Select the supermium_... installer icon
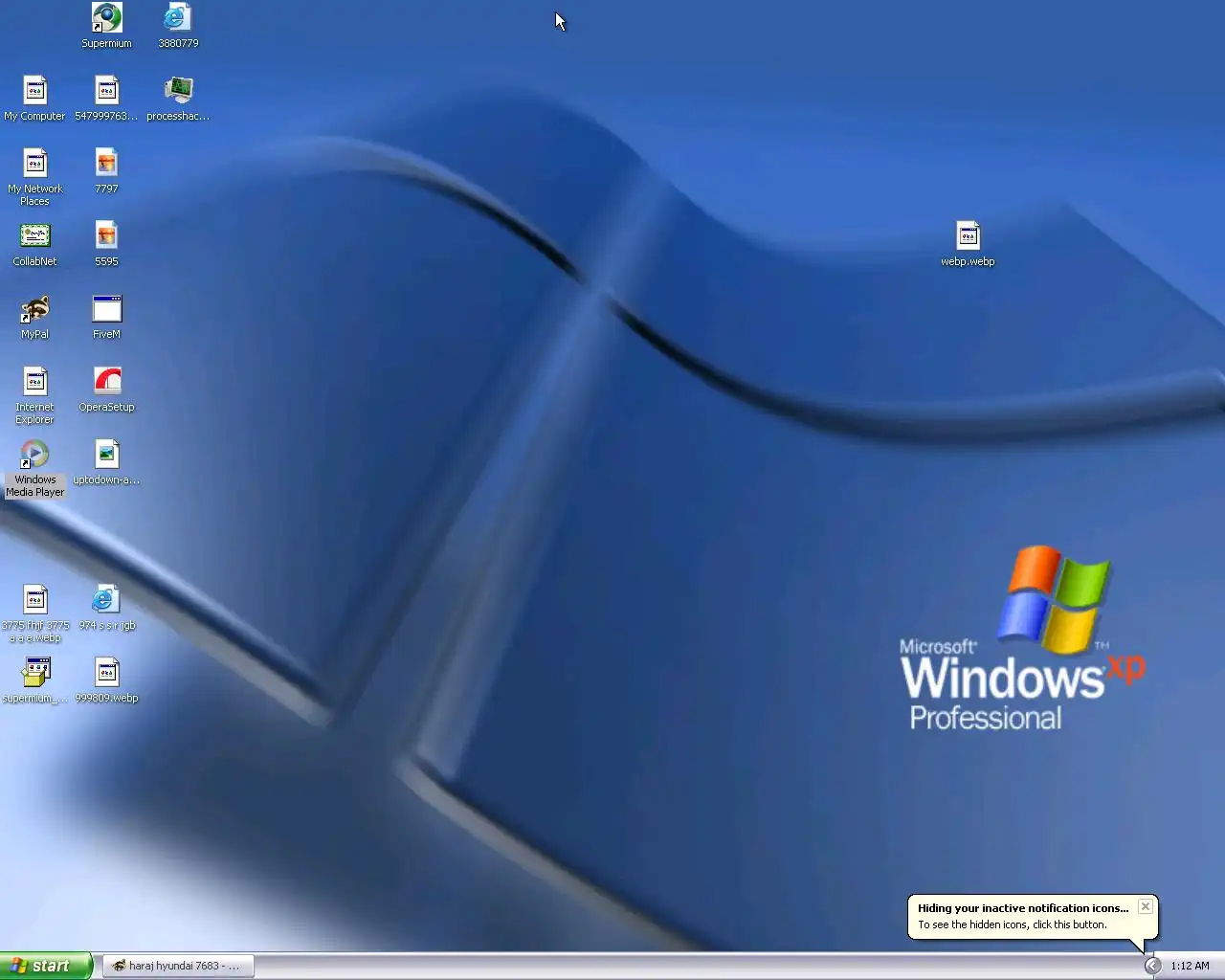This screenshot has height=980, width=1225. (x=35, y=680)
